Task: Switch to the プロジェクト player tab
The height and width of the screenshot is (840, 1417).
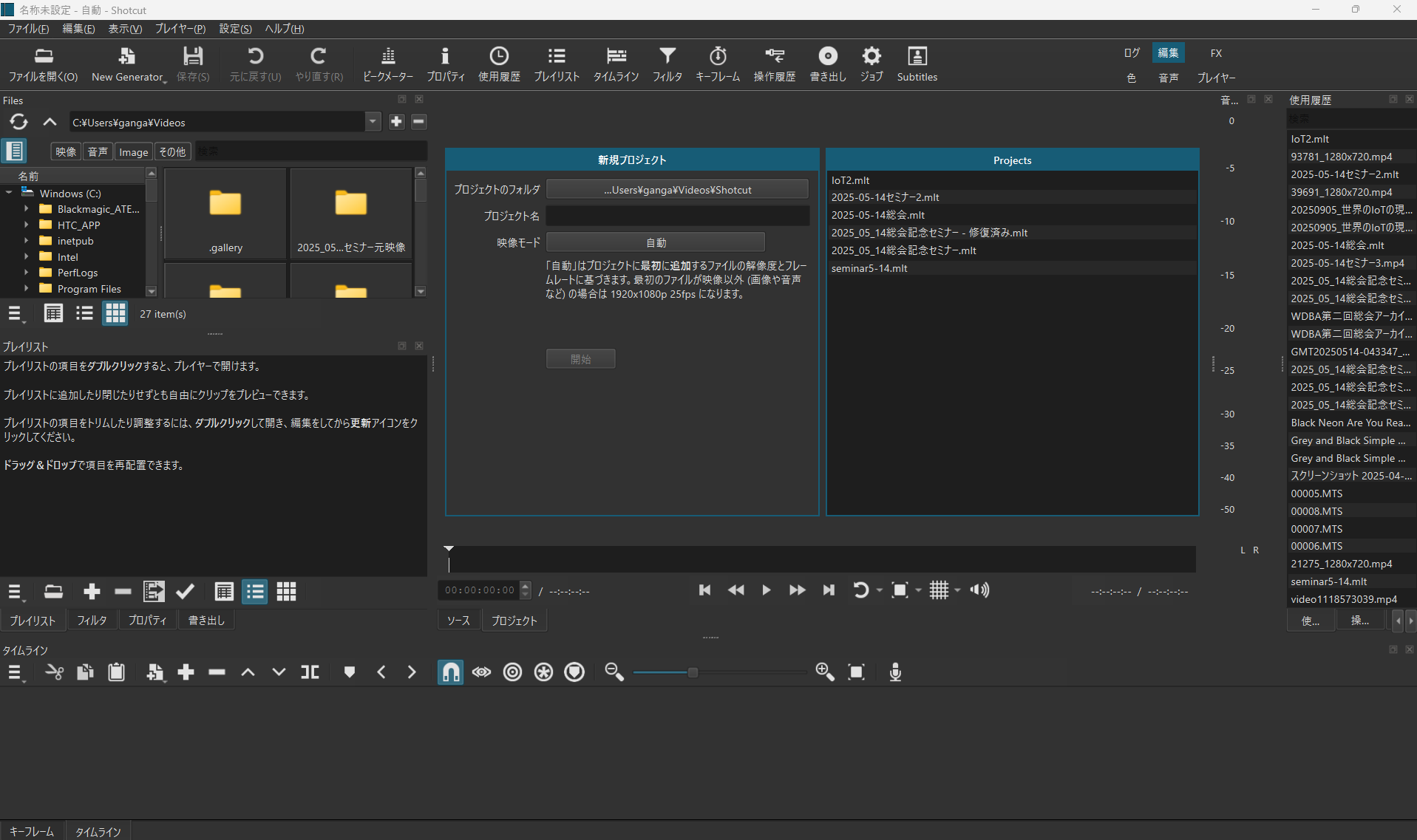Action: [514, 621]
